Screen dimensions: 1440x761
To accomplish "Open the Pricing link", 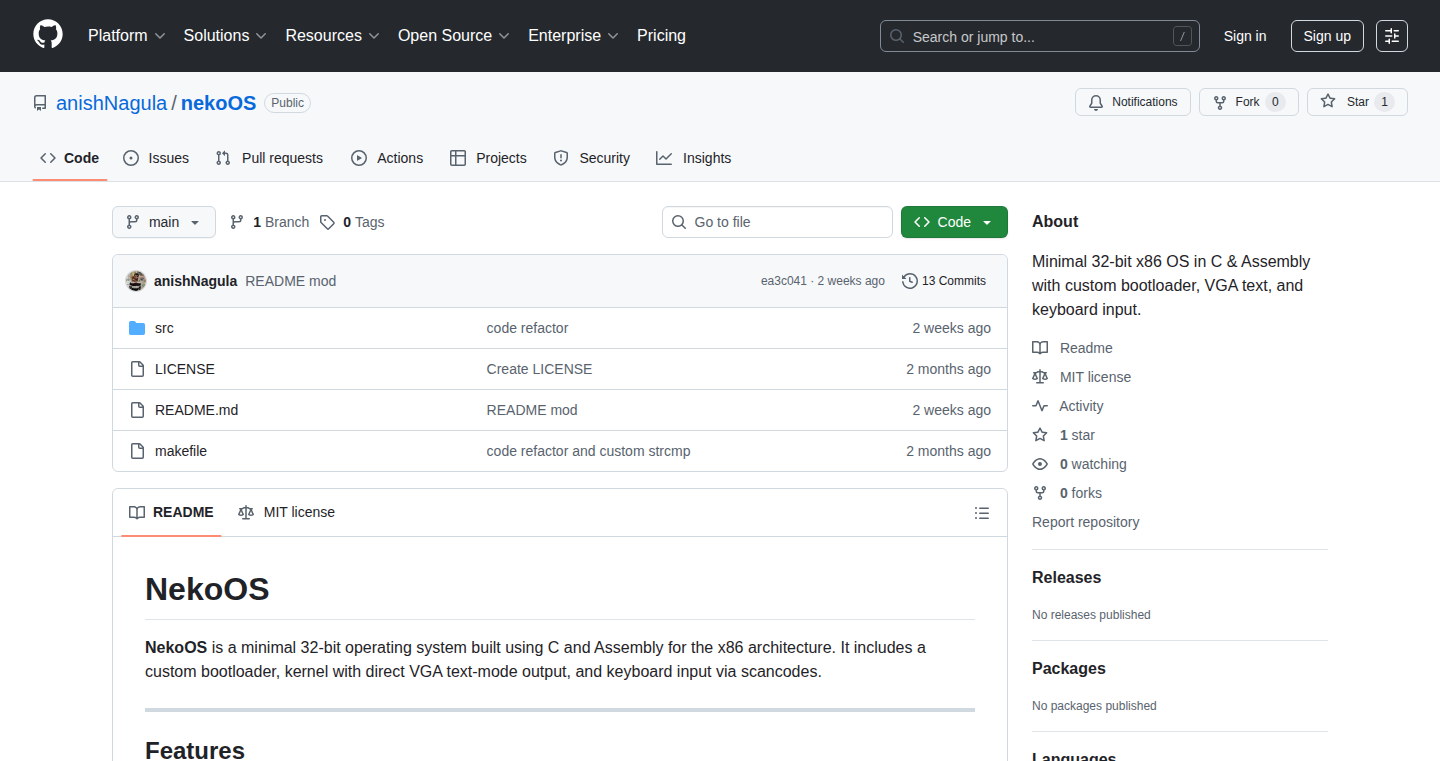I will (661, 36).
